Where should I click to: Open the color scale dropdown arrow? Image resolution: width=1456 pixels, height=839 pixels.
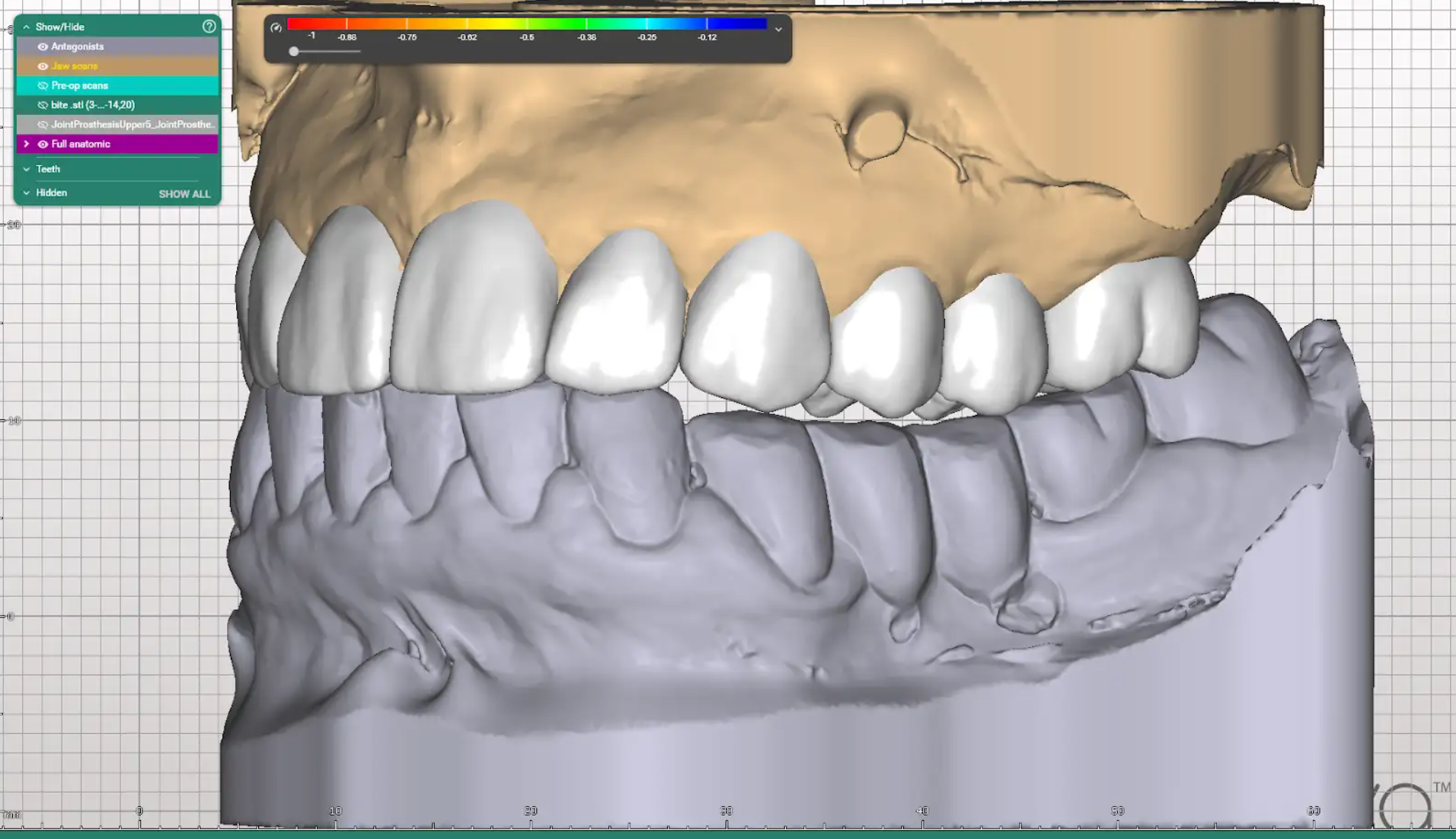pyautogui.click(x=778, y=30)
